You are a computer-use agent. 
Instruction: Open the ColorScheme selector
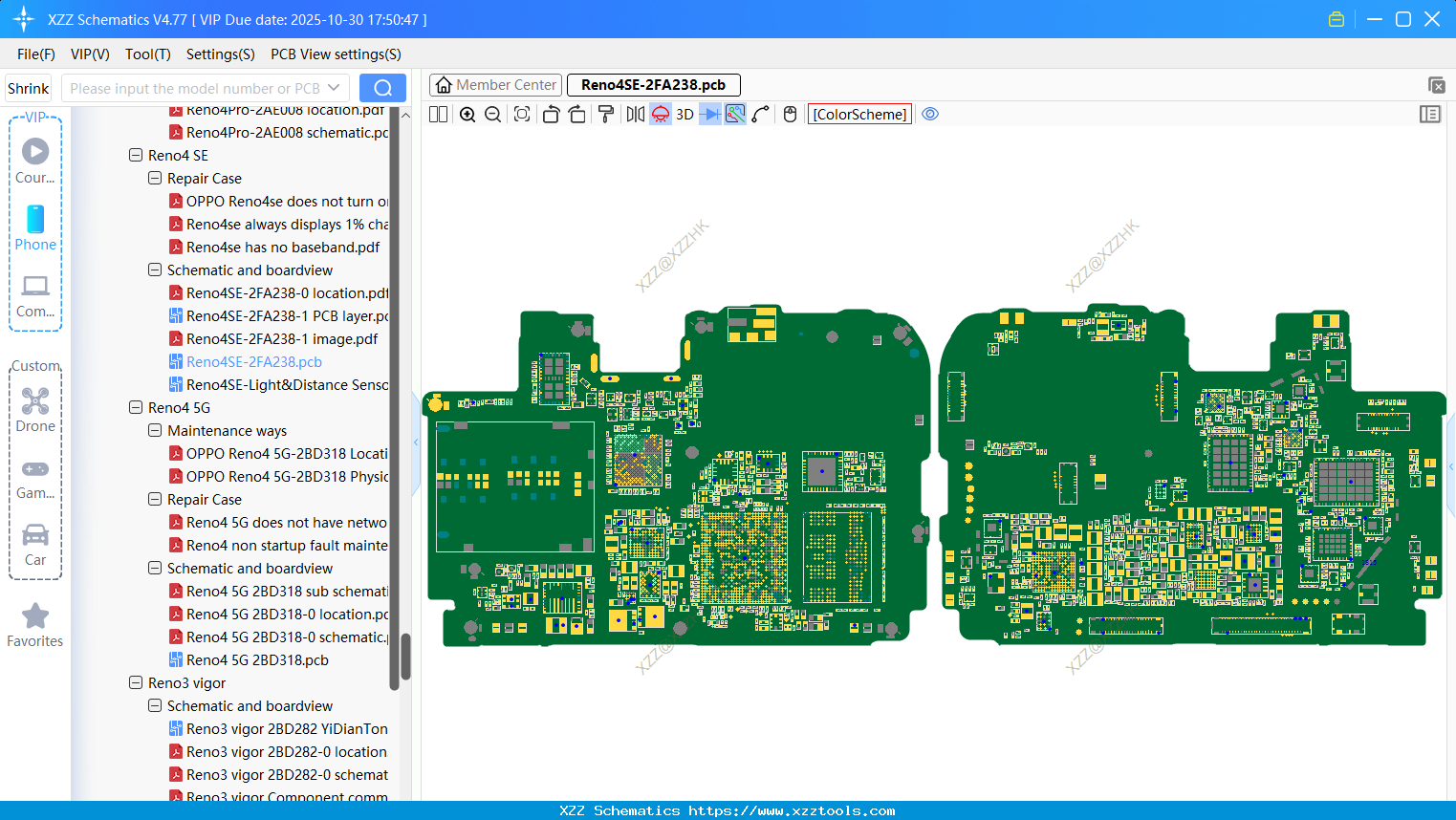click(x=859, y=115)
